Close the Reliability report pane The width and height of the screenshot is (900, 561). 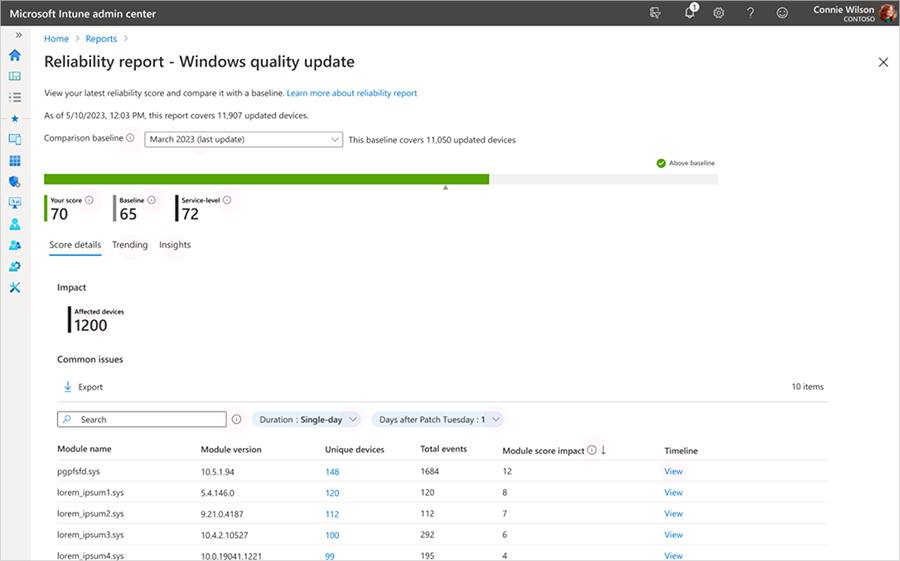[x=883, y=62]
